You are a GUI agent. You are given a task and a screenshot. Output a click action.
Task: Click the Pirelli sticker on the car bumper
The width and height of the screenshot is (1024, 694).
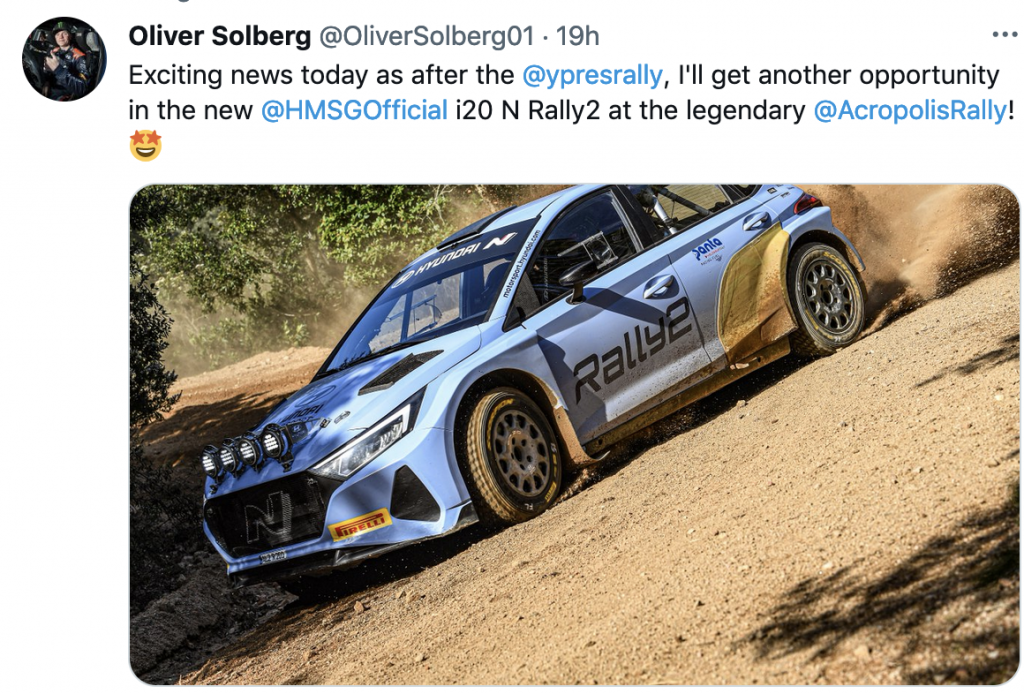(x=359, y=524)
